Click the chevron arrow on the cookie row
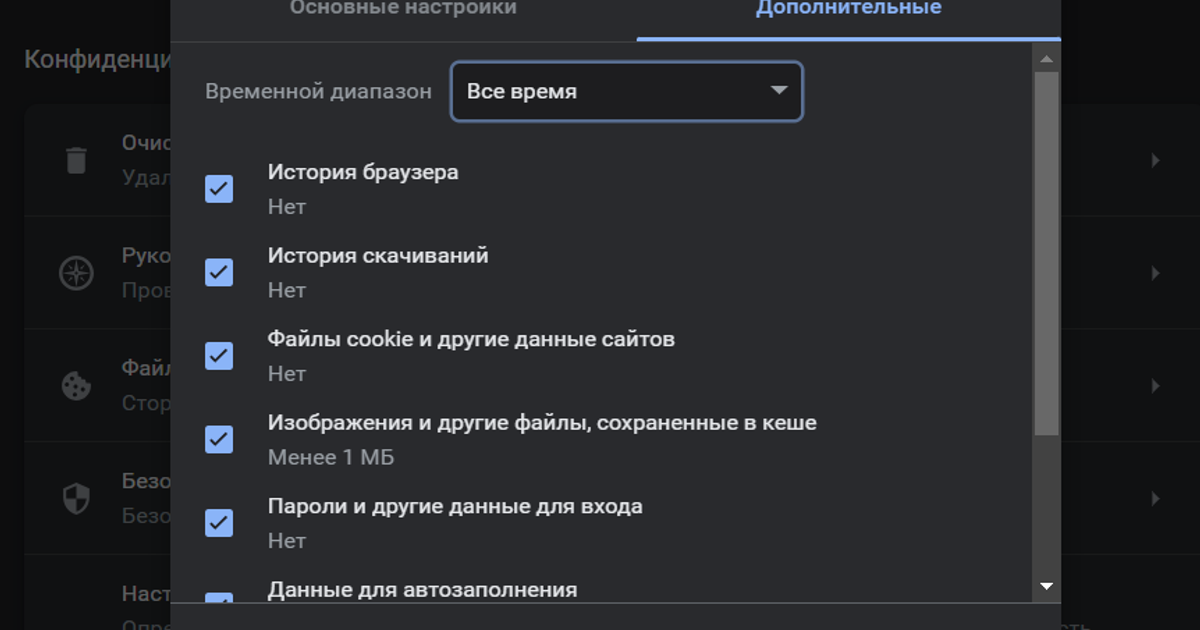Screen dimensions: 1200x630 [1155, 386]
